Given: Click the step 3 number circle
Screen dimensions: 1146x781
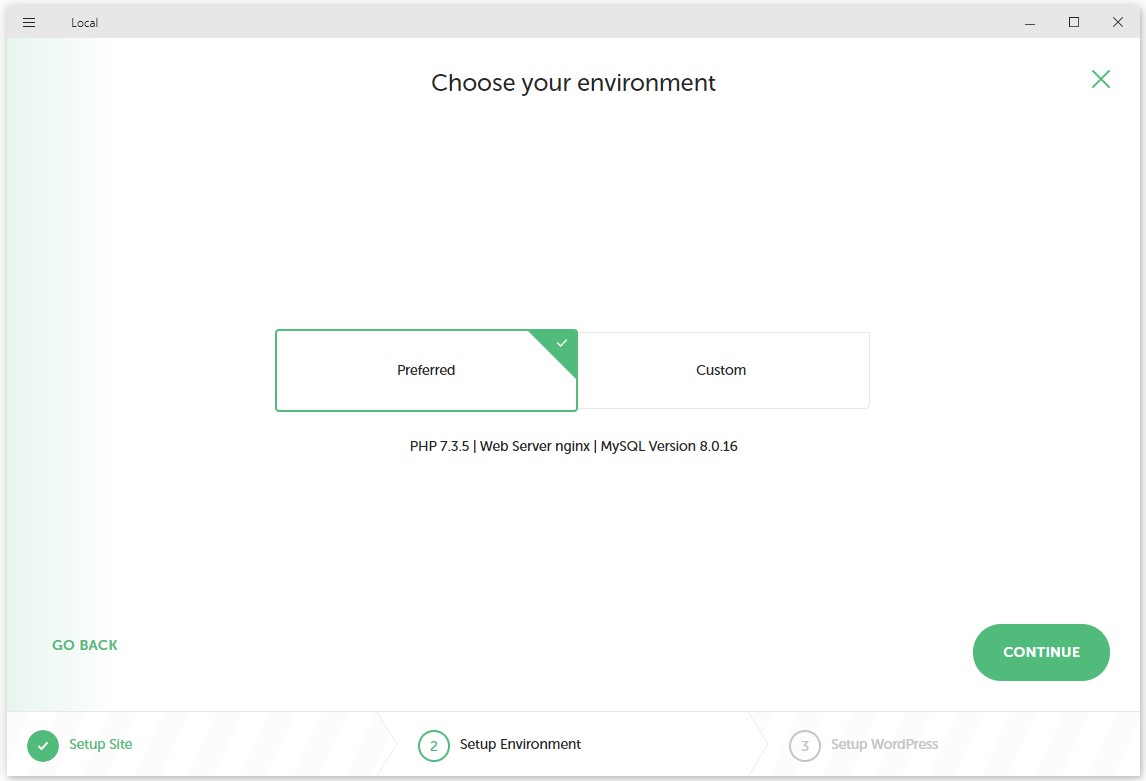Looking at the screenshot, I should [x=805, y=746].
